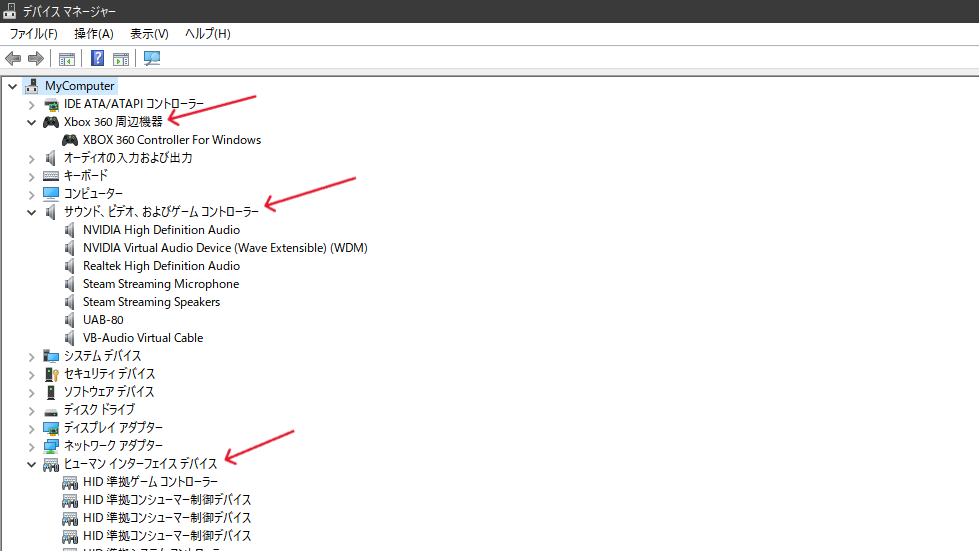
Task: Click the ディスプレイ アダプター monitor icon
Action: pos(51,428)
